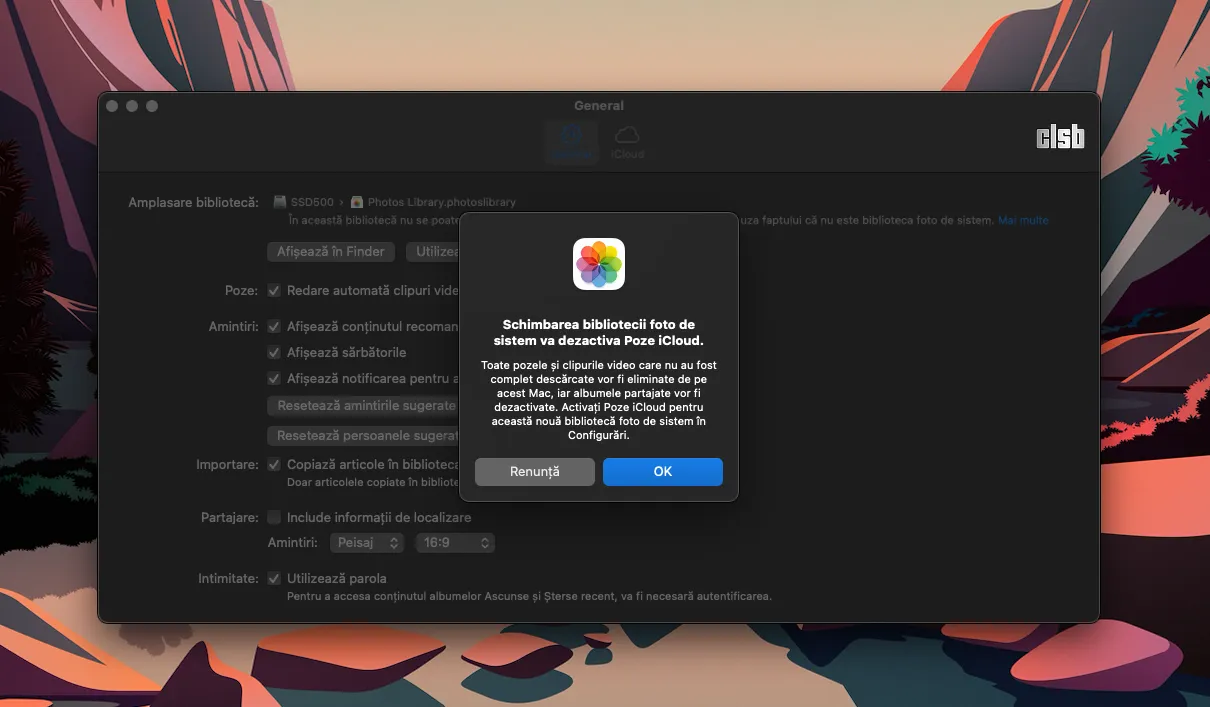1210x707 pixels.
Task: Click the SSD500 drive icon
Action: 280,202
